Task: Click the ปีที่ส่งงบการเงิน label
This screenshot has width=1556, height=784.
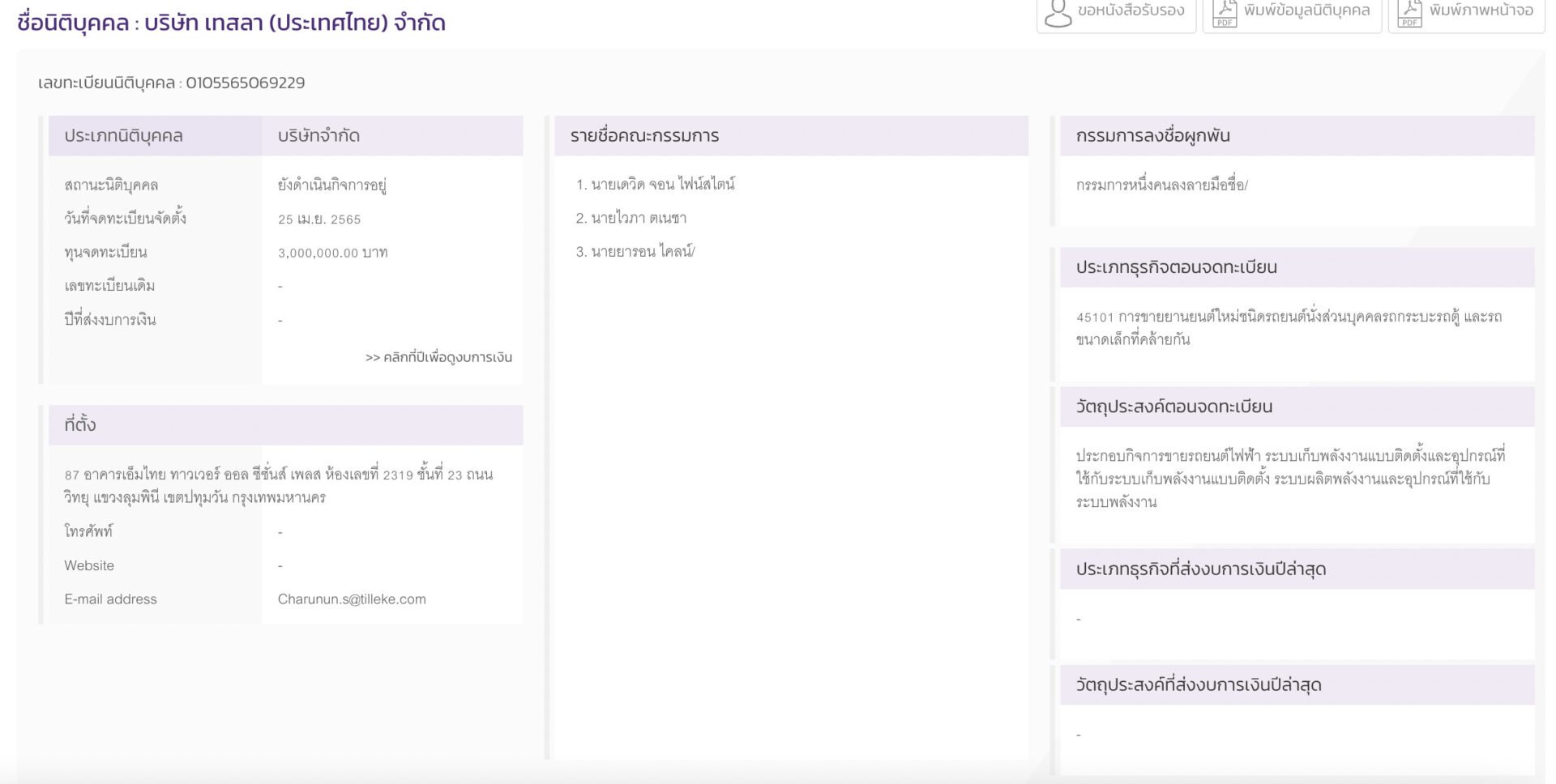Action: (x=110, y=320)
